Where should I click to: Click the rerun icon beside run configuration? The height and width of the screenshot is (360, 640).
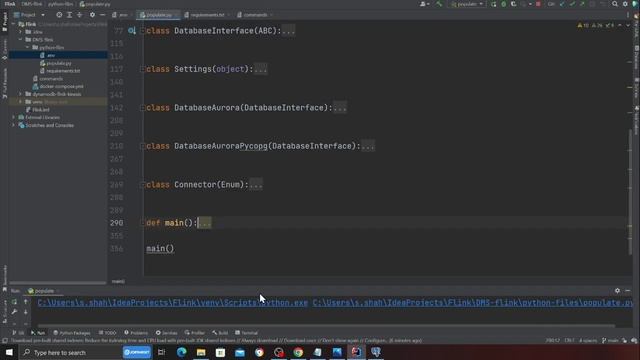[494, 4]
